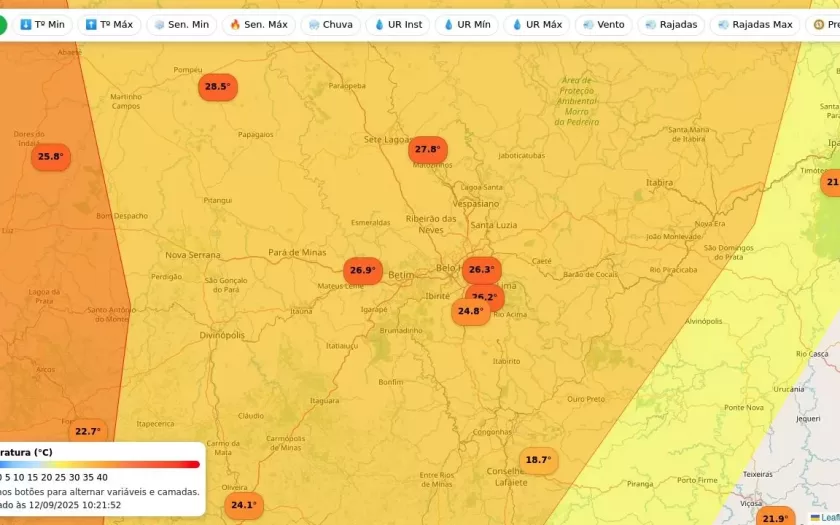
Task: Display the Vento wind layer
Action: click(x=603, y=24)
